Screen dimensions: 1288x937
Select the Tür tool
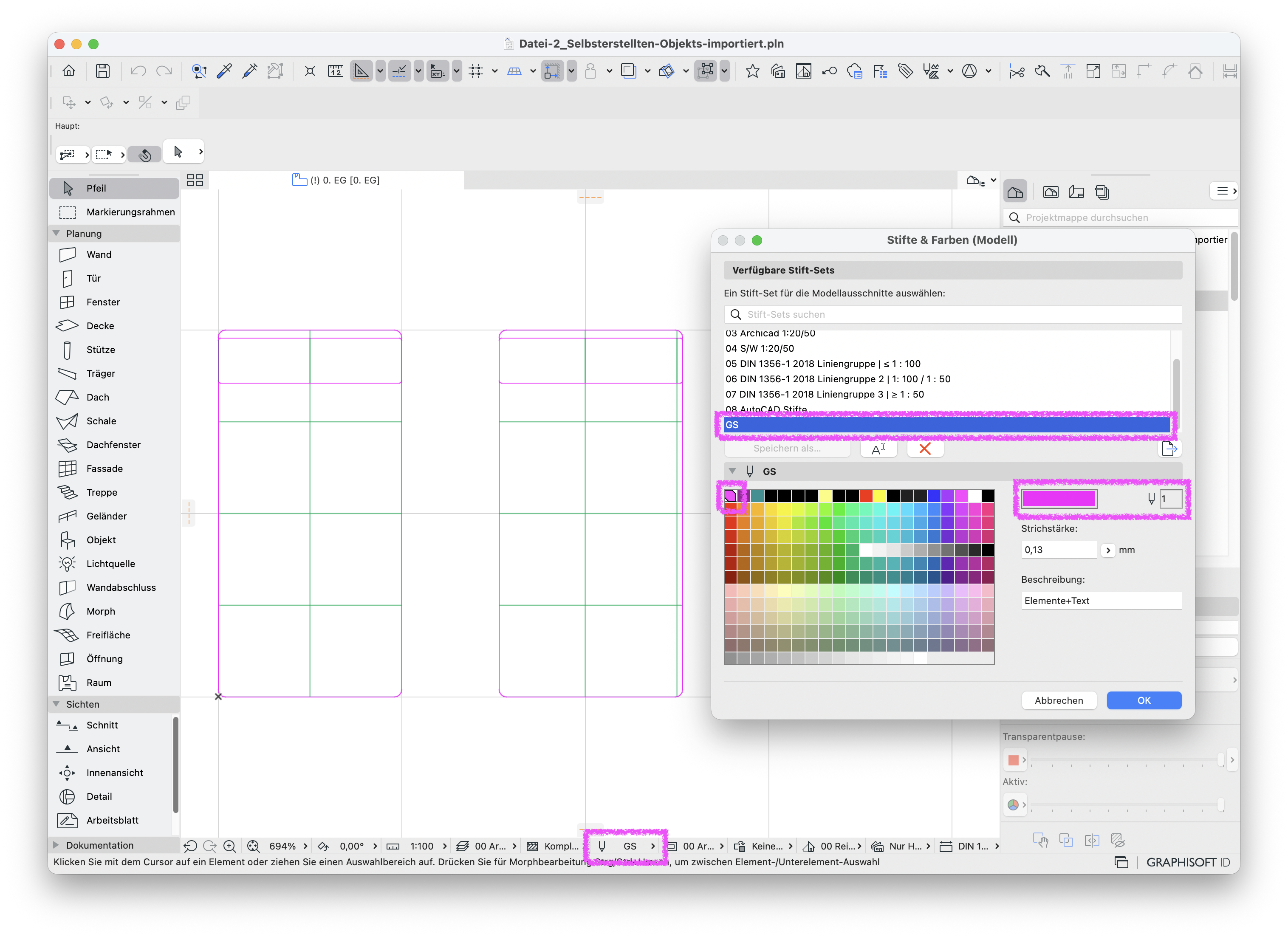tap(114, 278)
